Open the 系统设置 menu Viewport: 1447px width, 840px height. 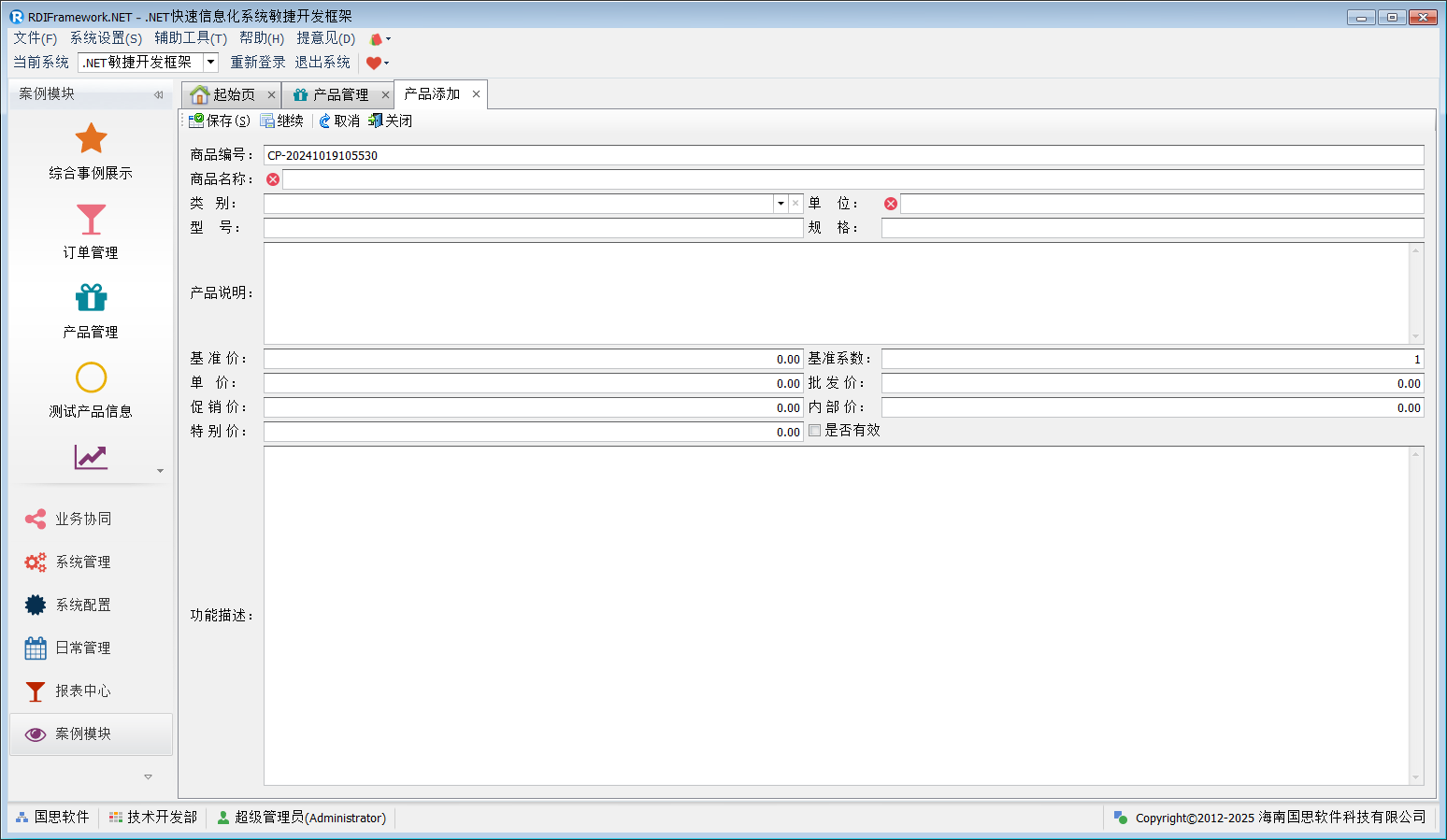pyautogui.click(x=106, y=38)
